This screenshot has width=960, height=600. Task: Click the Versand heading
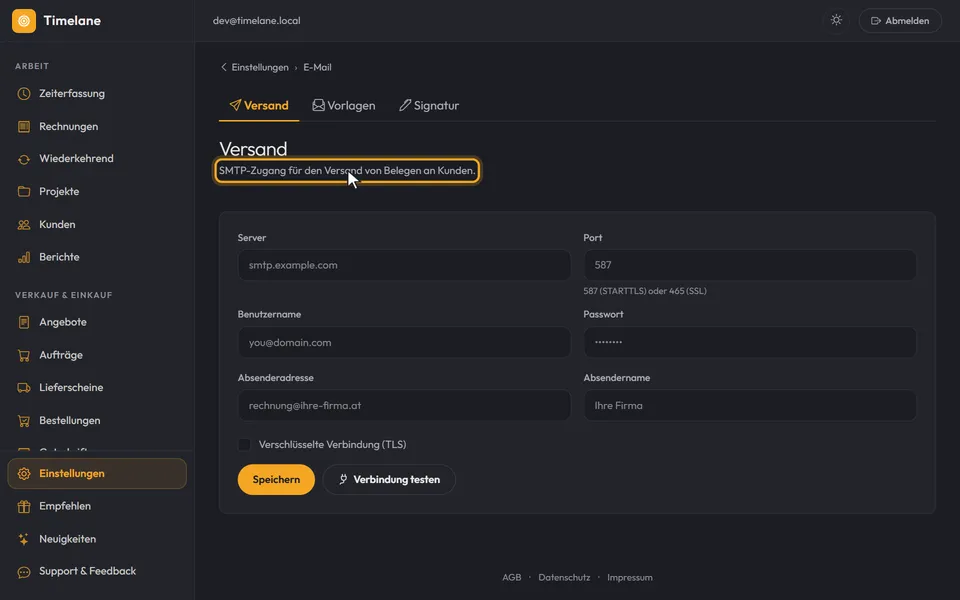pyautogui.click(x=253, y=149)
